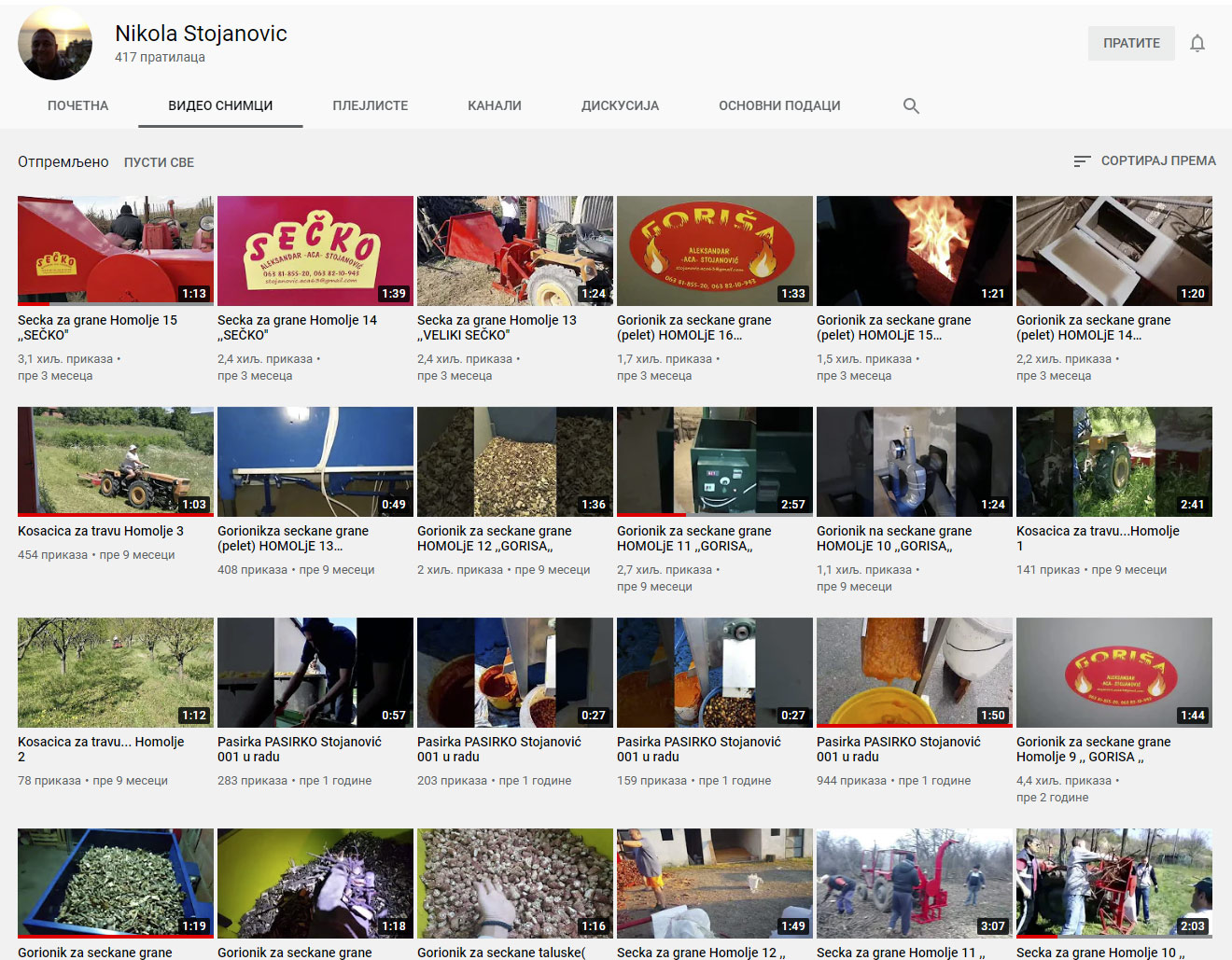The width and height of the screenshot is (1232, 960).
Task: Play all with ПУСТИ СВЕ
Action: point(159,162)
